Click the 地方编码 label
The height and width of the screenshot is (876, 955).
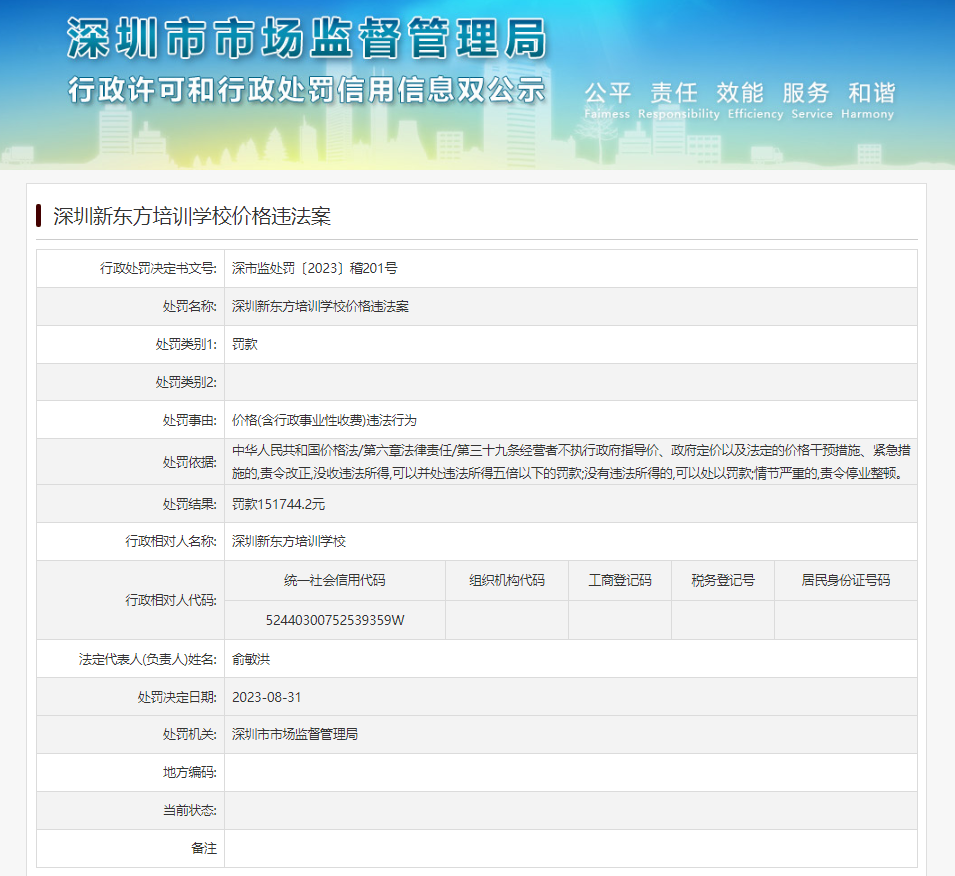pos(189,772)
